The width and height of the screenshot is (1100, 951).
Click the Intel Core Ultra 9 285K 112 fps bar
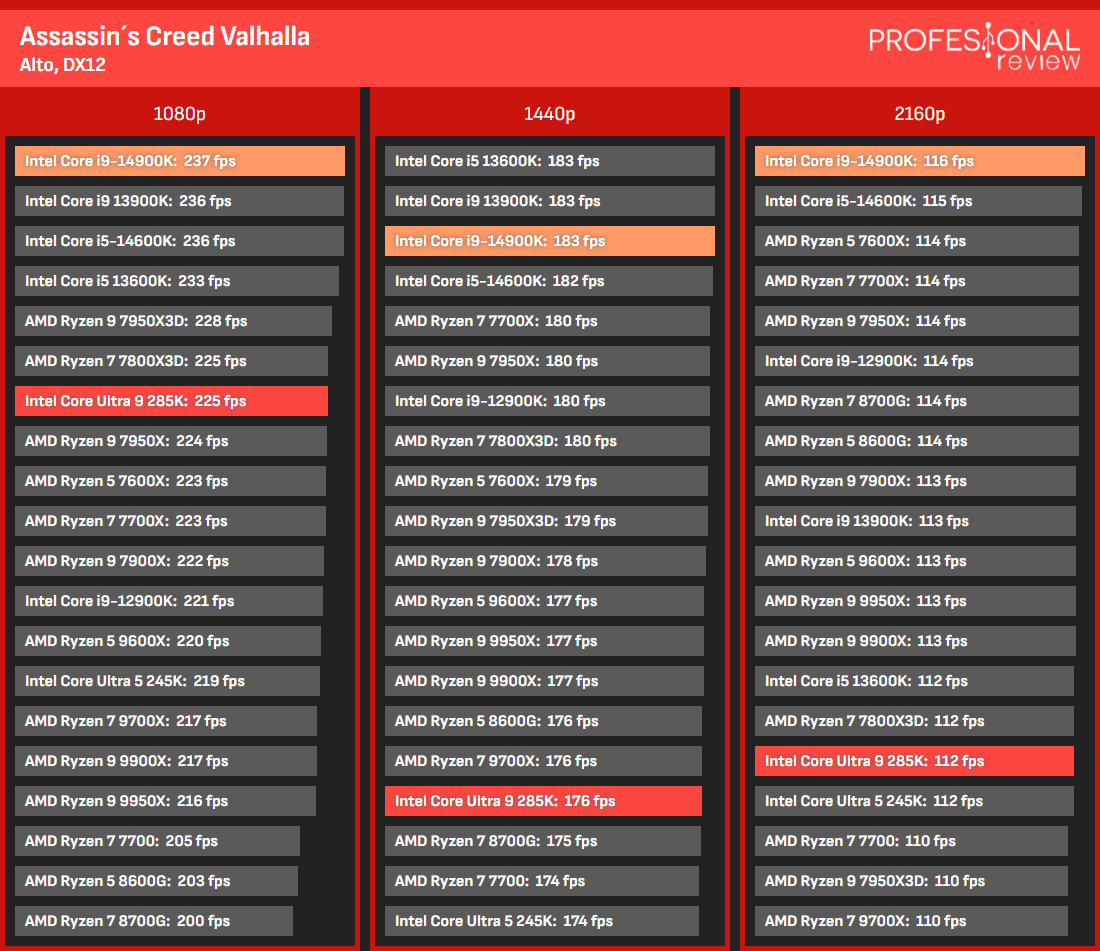click(x=914, y=761)
